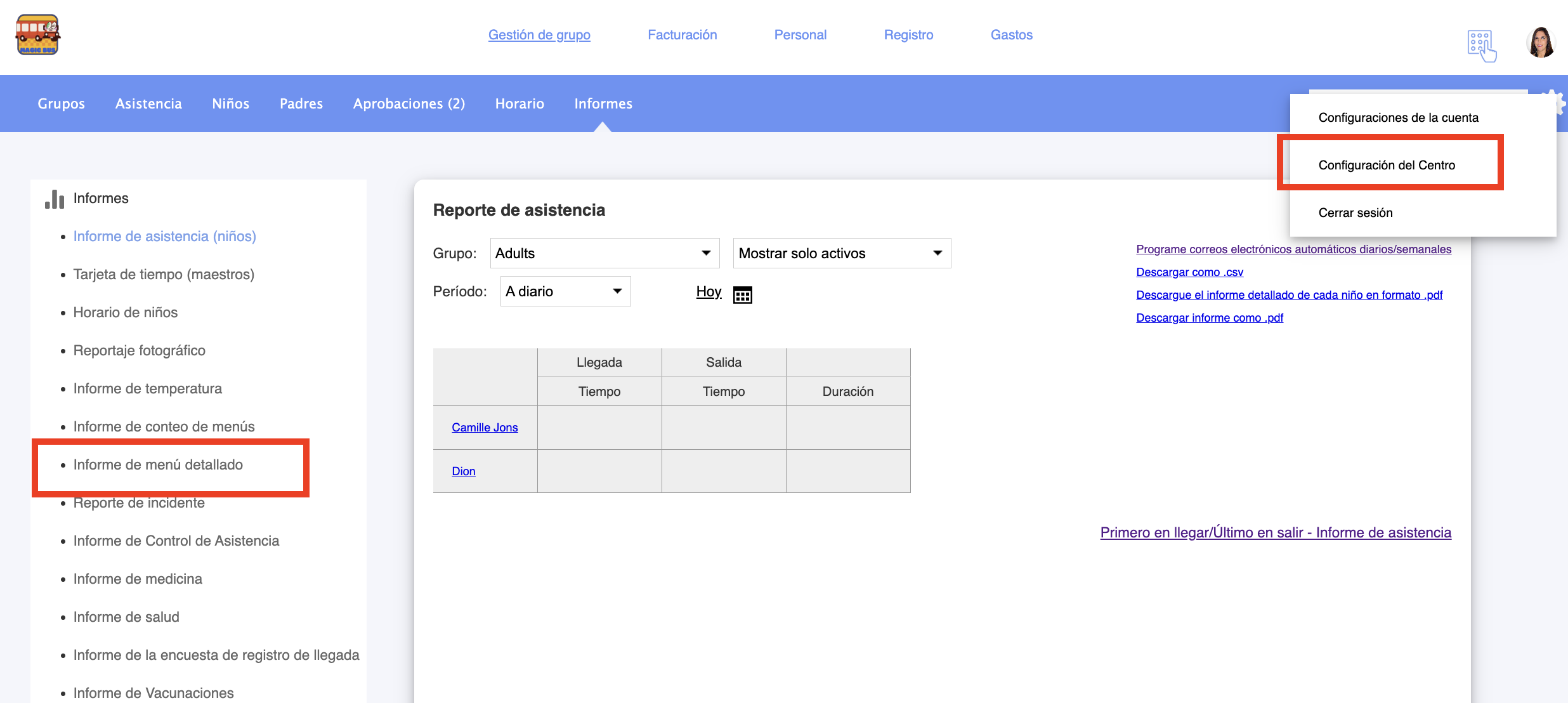Open Informe de menú detallado report
The image size is (1568, 703).
[x=158, y=464]
